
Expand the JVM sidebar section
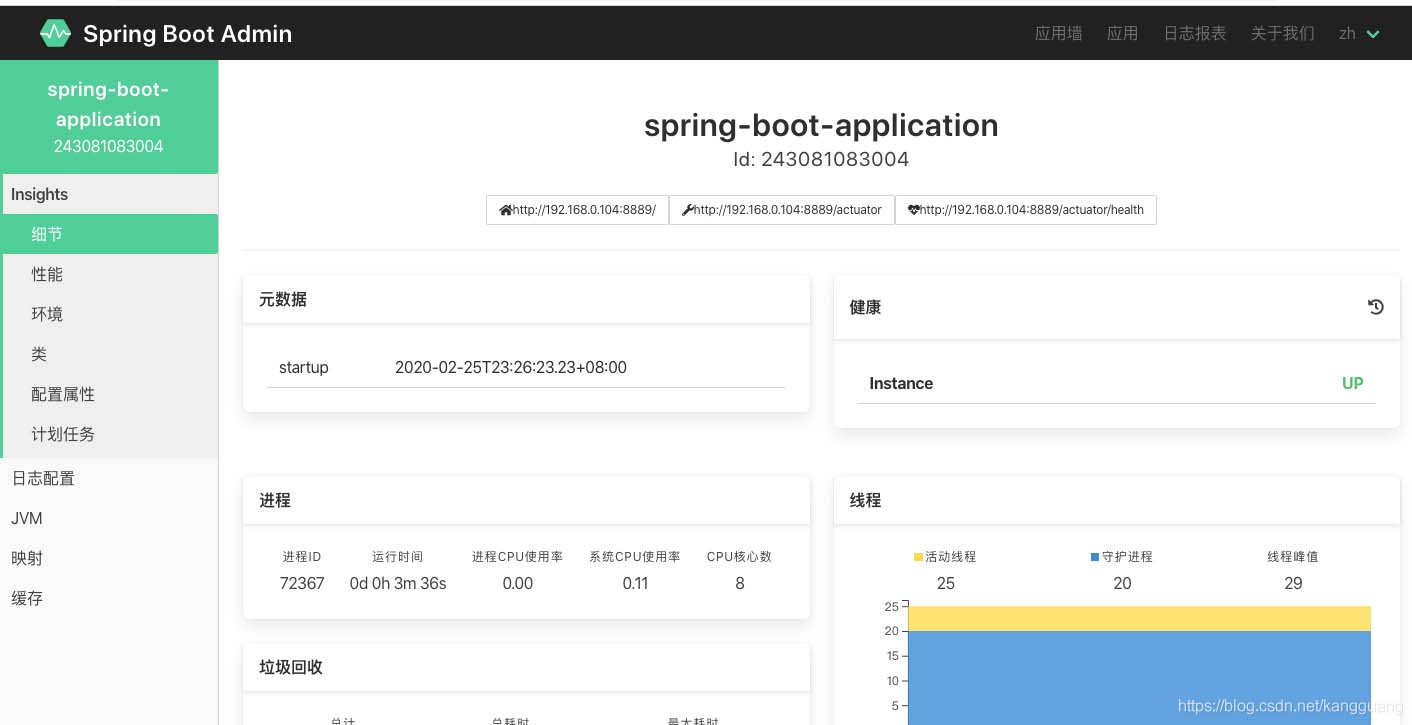[x=27, y=518]
